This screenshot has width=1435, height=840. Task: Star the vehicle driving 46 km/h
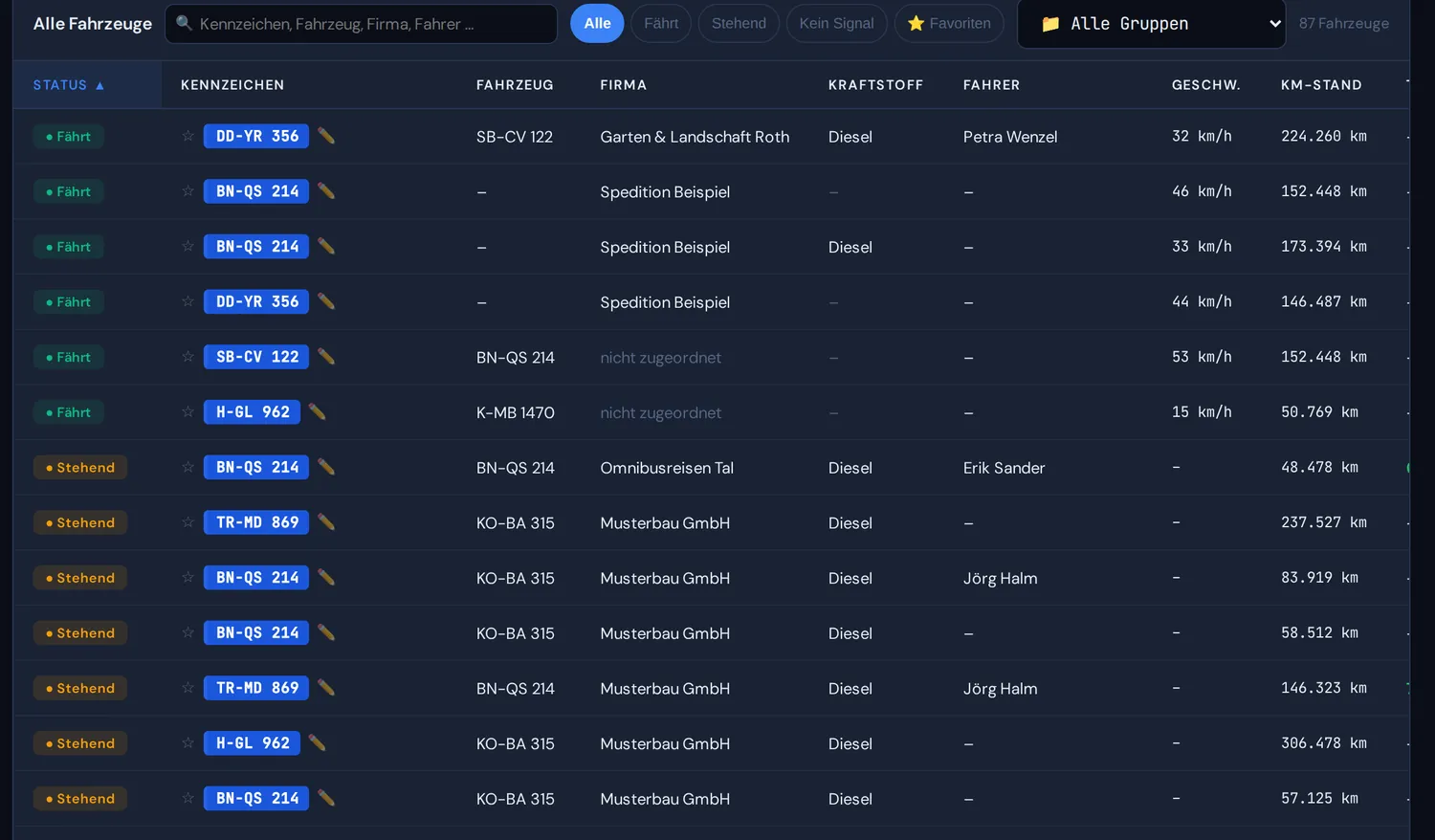188,191
